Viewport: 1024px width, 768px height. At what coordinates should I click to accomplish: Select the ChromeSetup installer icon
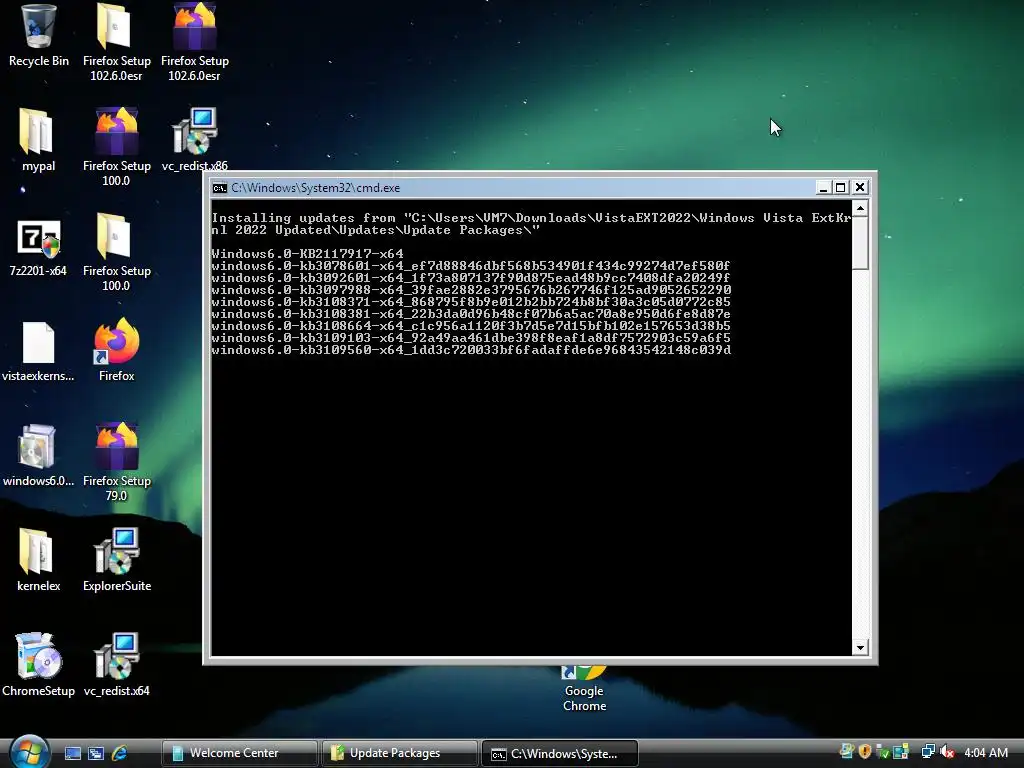pyautogui.click(x=38, y=664)
